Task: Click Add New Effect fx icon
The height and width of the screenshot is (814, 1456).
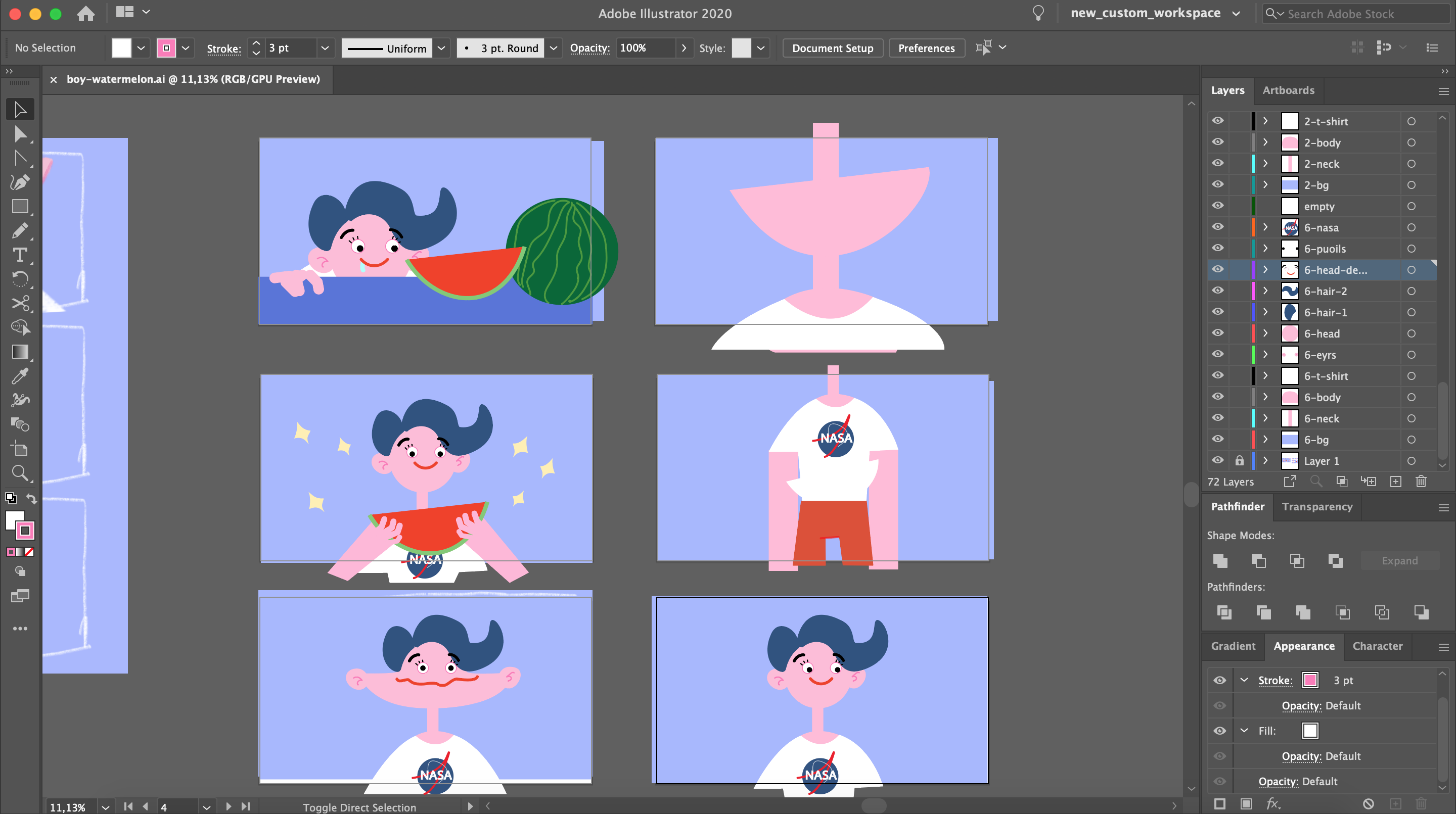Action: point(1273,803)
